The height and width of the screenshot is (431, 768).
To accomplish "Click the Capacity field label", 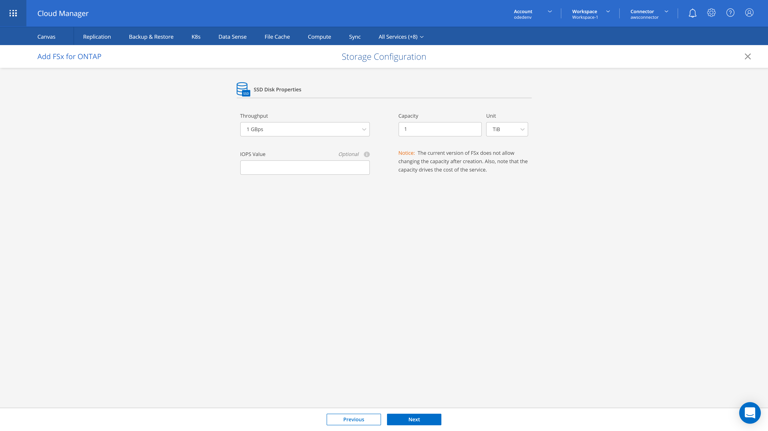I will [408, 116].
